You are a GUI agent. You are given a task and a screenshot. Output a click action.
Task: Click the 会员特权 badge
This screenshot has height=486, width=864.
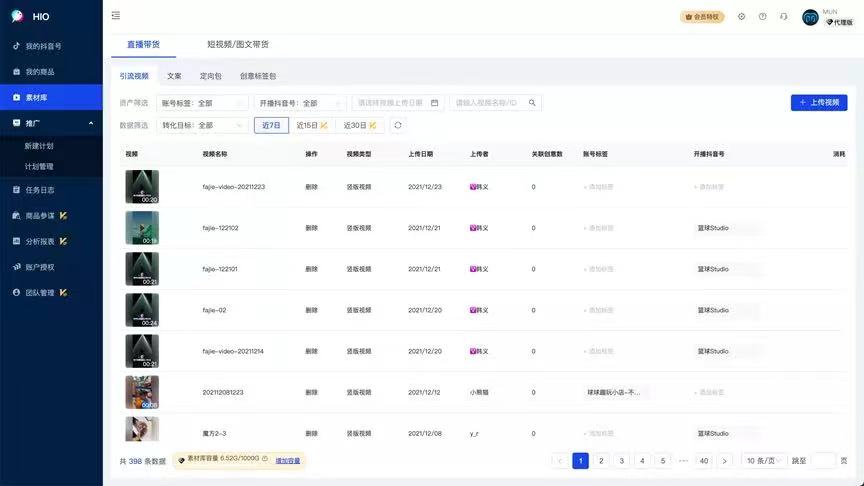point(702,17)
